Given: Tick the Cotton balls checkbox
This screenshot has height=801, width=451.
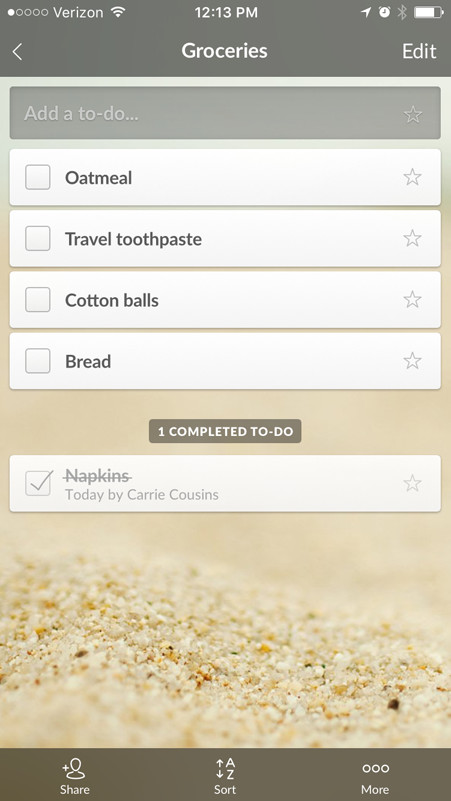Looking at the screenshot, I should 38,300.
